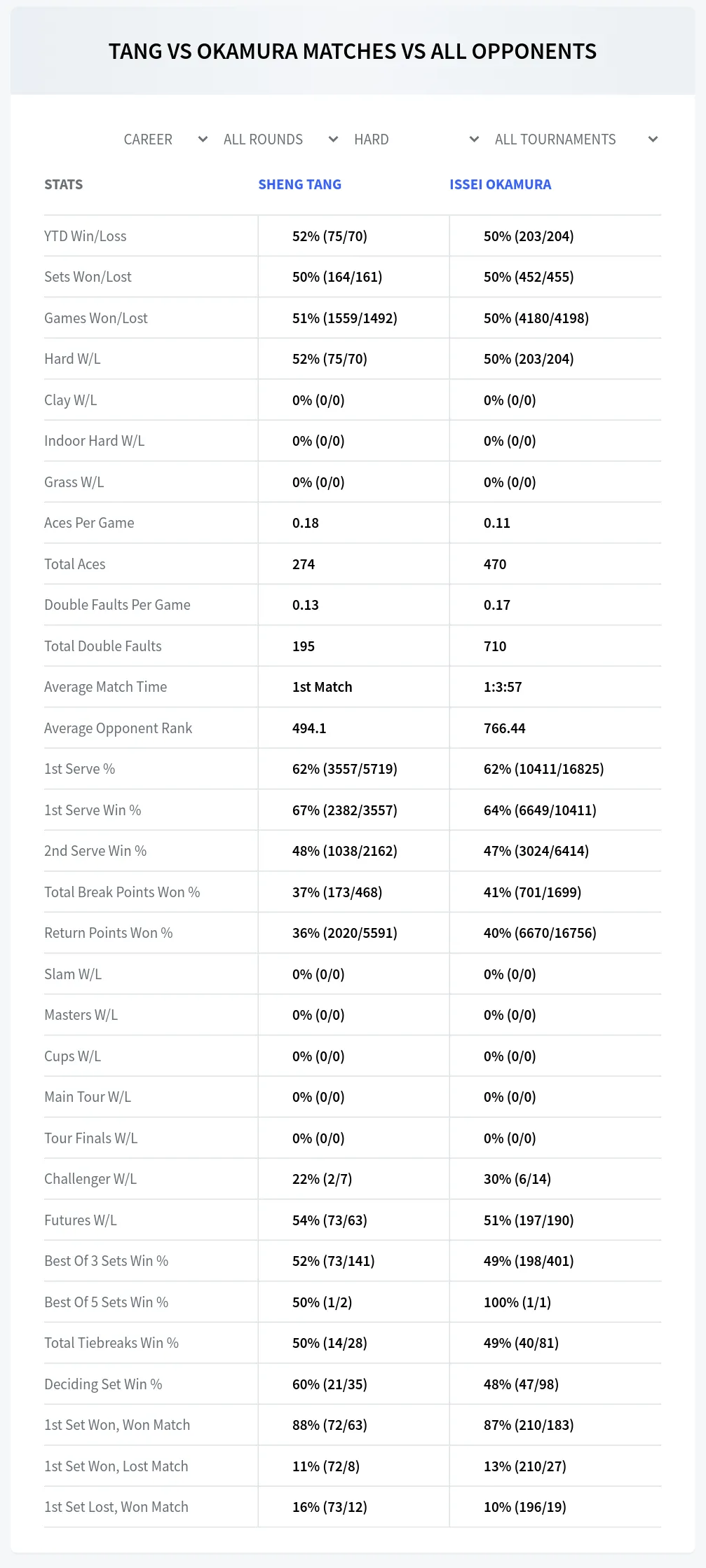Open Issei Okamura player link
The image size is (706, 1568).
tap(500, 184)
